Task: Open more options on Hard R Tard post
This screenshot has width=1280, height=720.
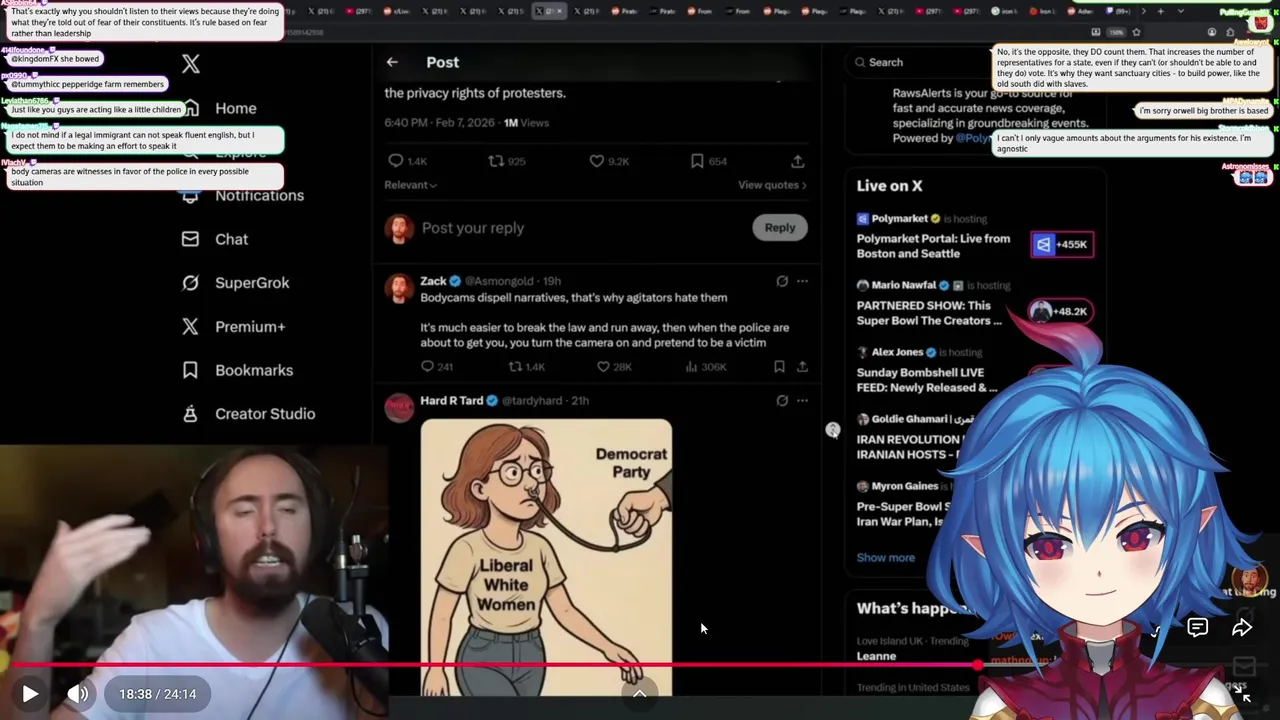Action: click(x=802, y=400)
